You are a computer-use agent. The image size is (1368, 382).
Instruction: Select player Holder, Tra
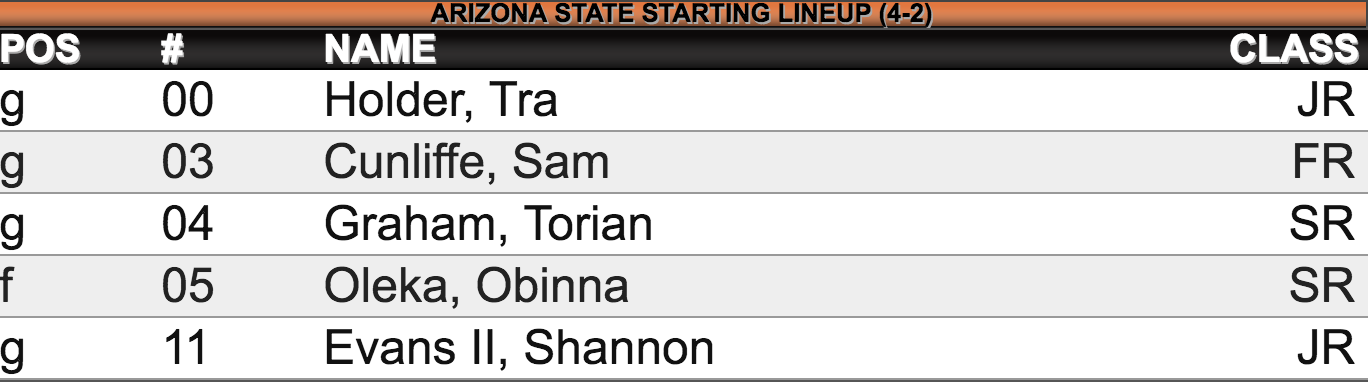pos(441,101)
